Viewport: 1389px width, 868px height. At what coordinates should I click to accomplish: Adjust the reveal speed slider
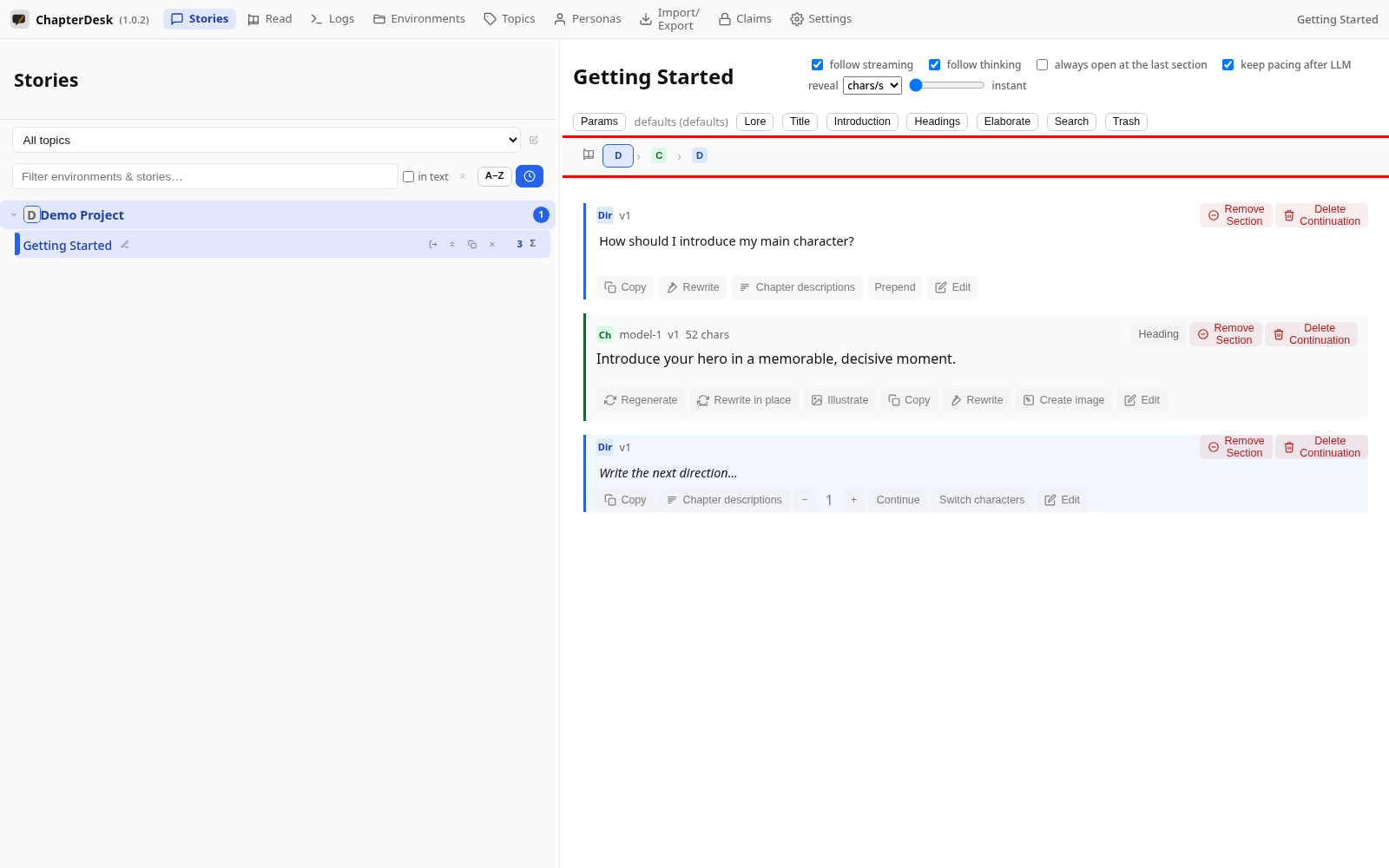click(947, 85)
